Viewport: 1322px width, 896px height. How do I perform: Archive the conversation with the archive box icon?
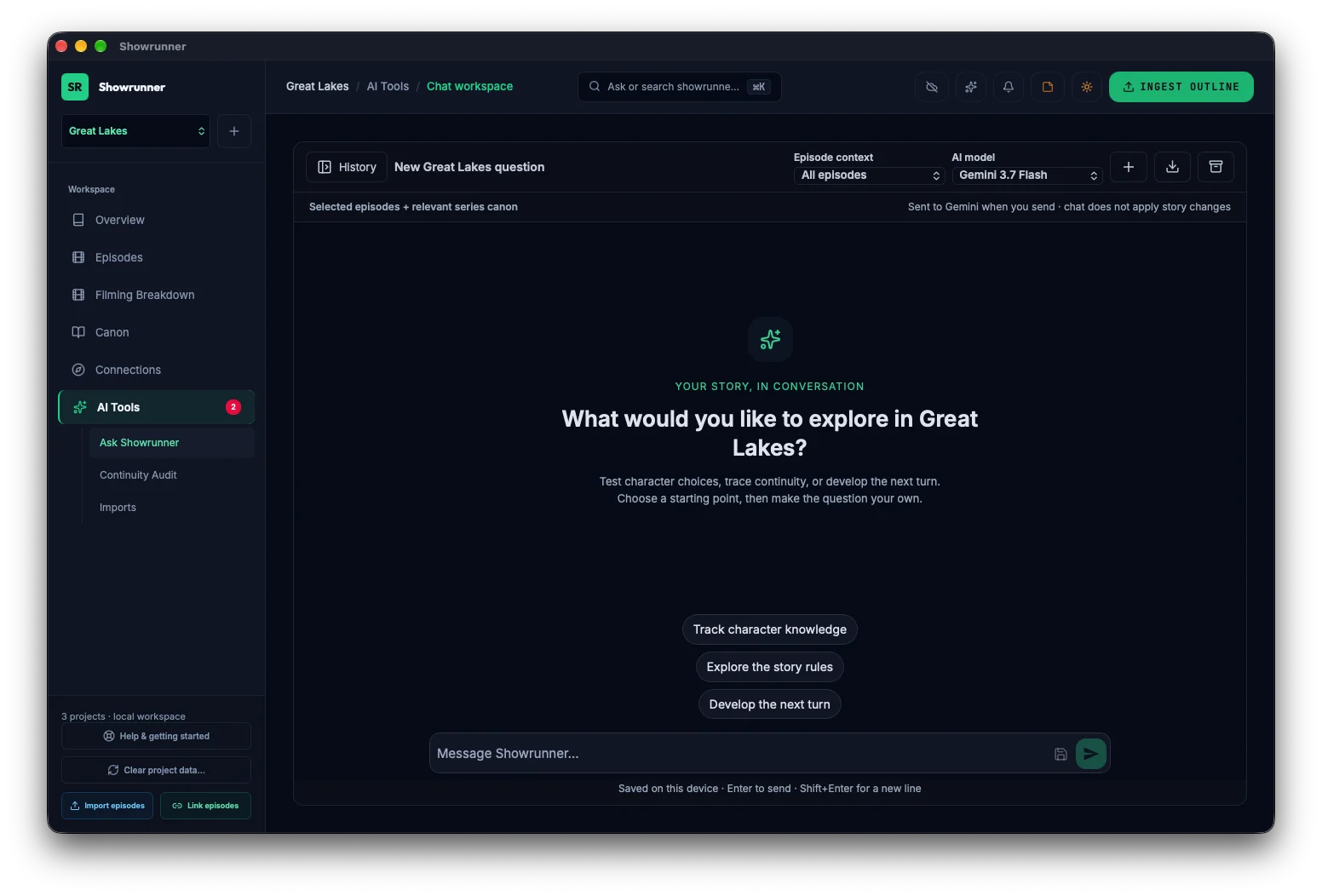click(x=1216, y=167)
